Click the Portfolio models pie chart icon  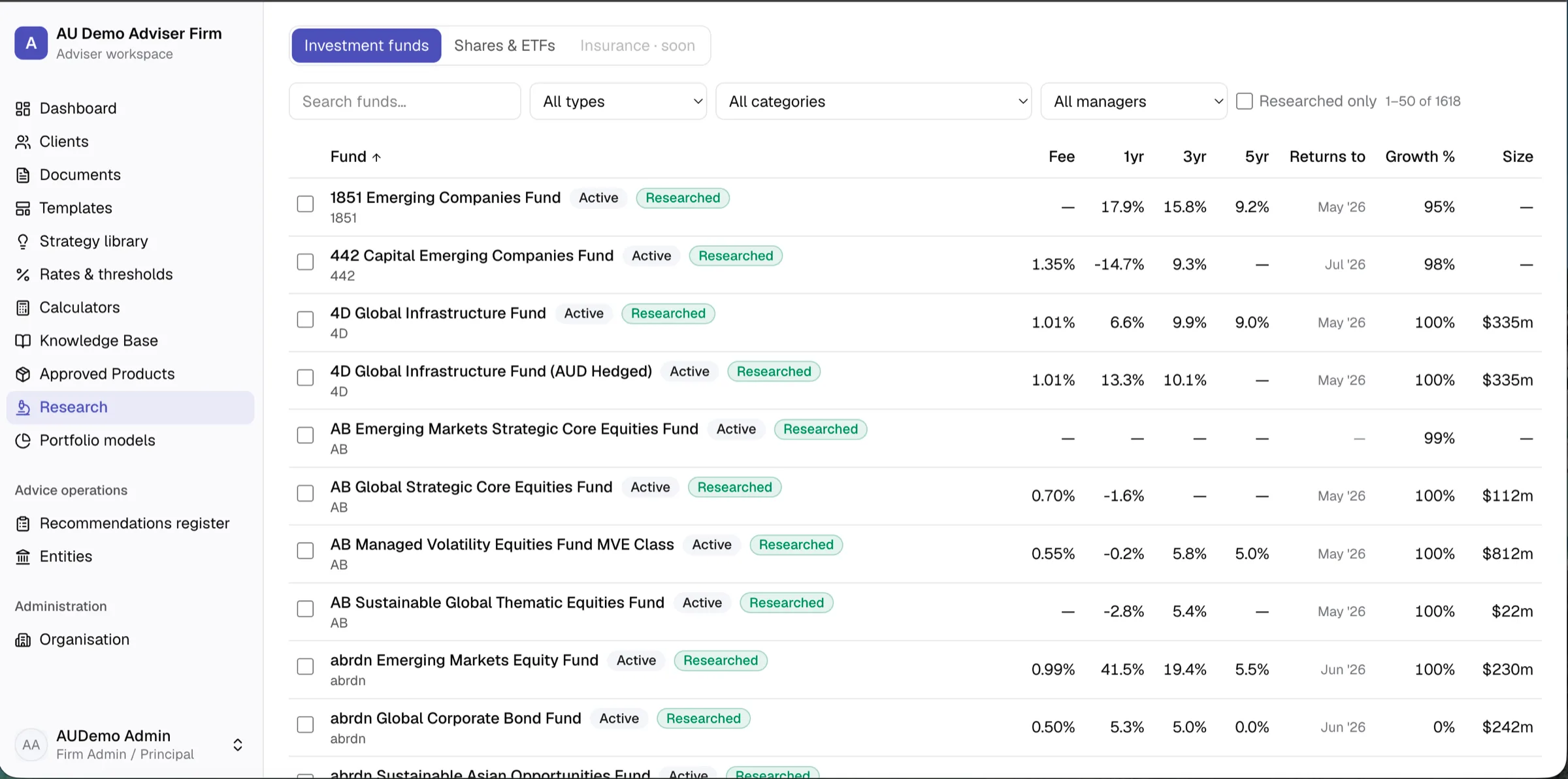[23, 441]
